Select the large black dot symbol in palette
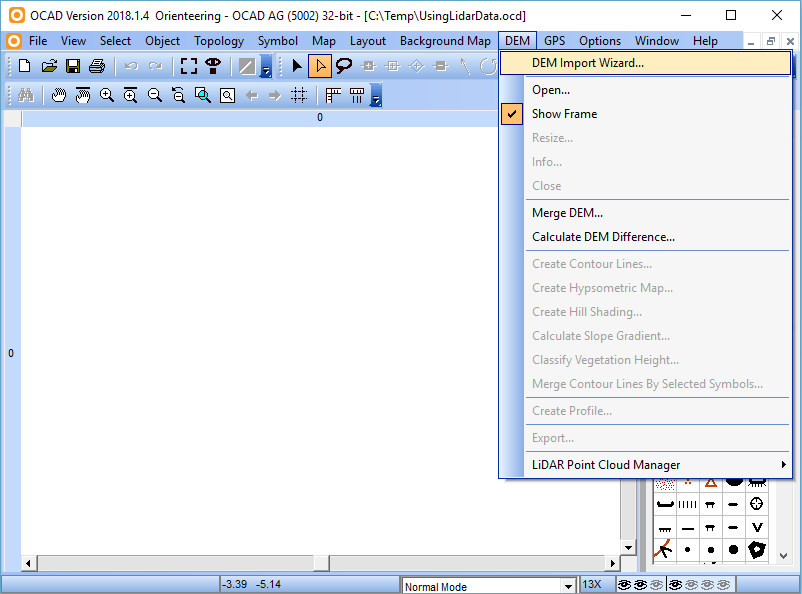Viewport: 802px width, 594px height. click(733, 550)
